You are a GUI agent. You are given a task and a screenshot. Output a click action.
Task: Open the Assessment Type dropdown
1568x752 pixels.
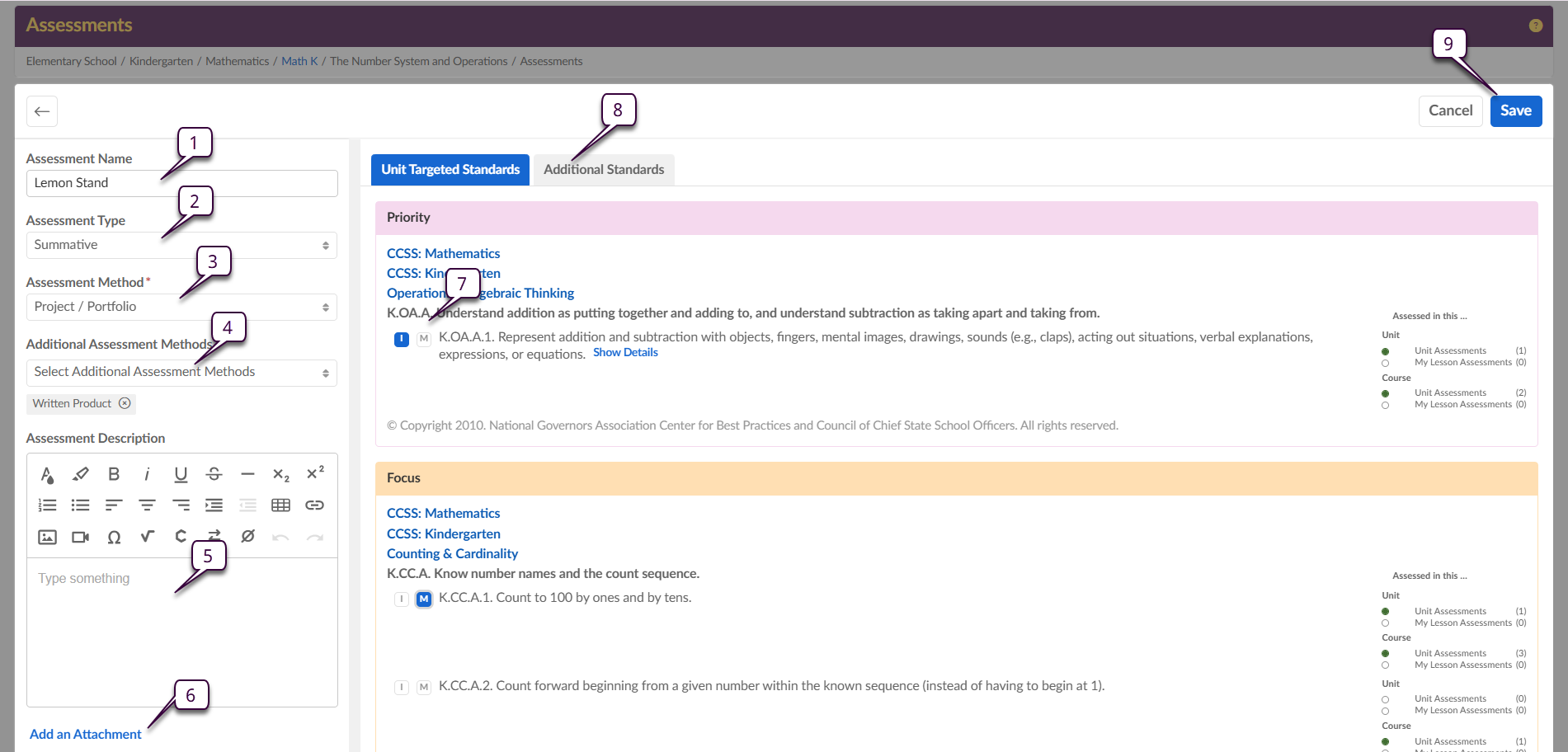point(181,245)
